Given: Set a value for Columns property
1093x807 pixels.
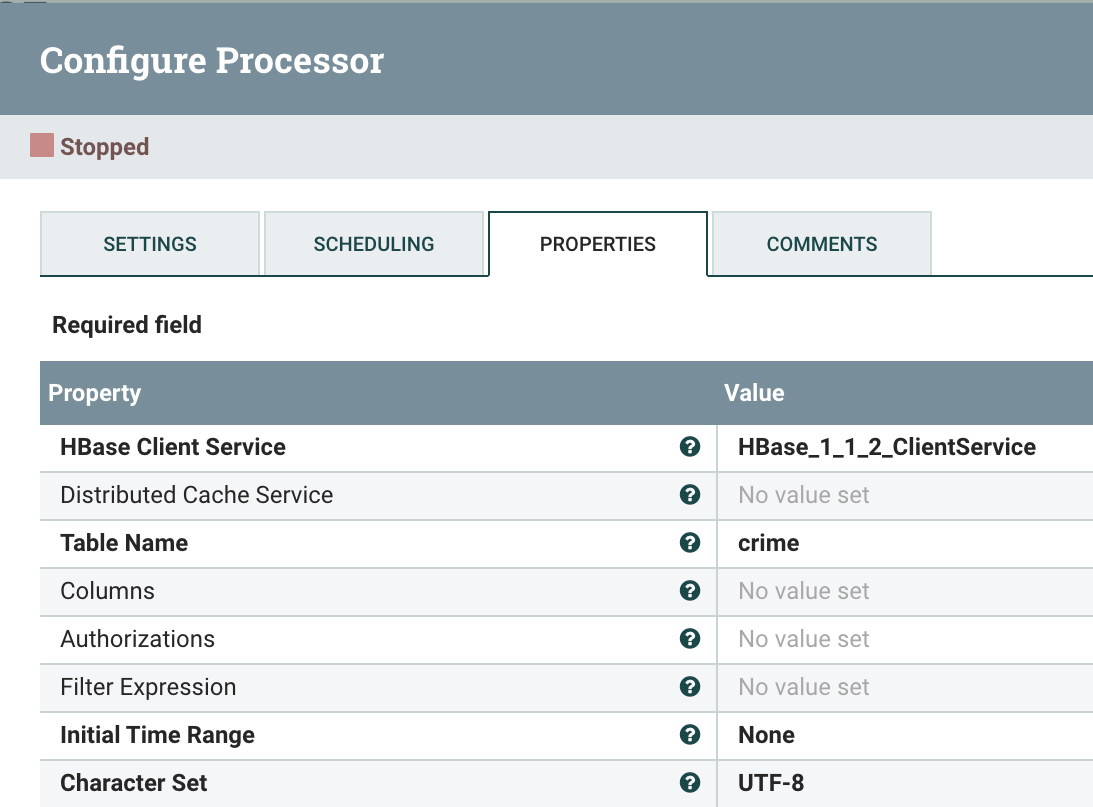Looking at the screenshot, I should click(804, 591).
